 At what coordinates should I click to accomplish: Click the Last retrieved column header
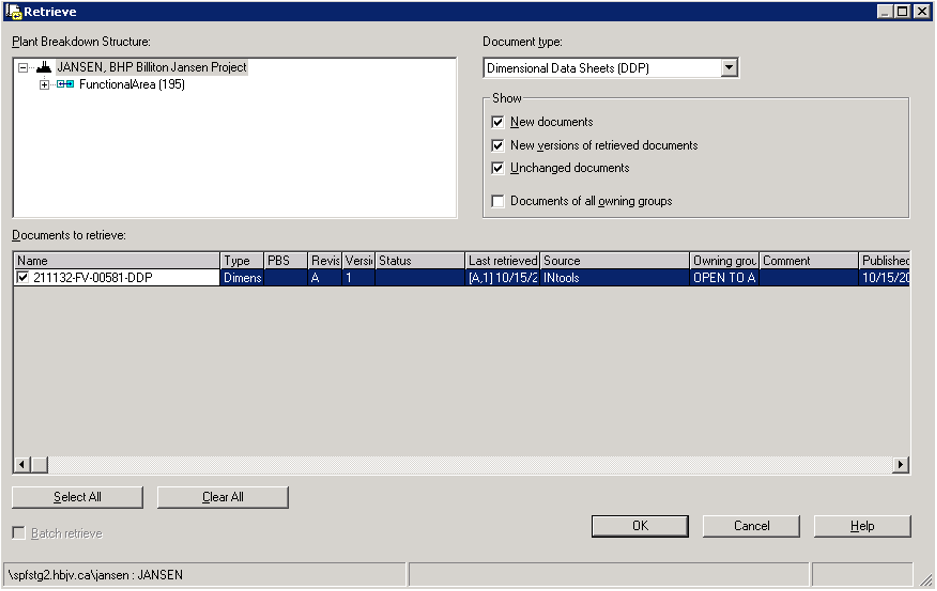(502, 261)
